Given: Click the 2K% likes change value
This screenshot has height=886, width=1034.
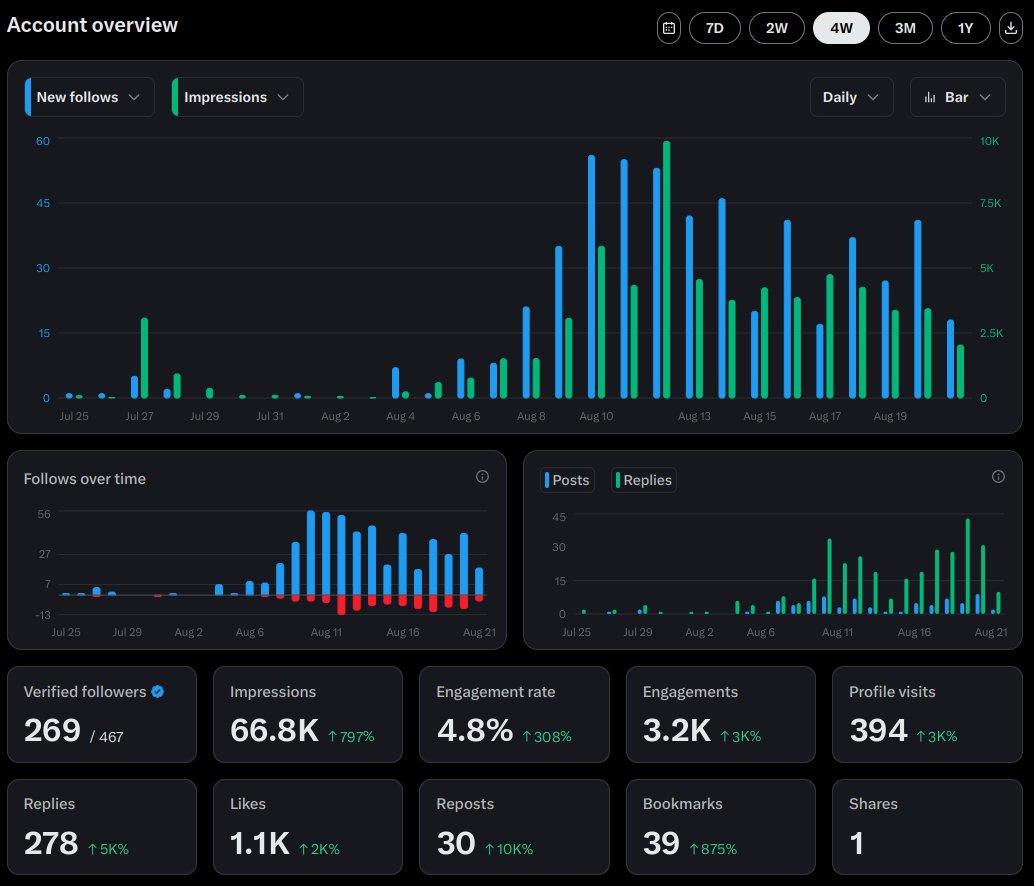Looking at the screenshot, I should tap(319, 849).
